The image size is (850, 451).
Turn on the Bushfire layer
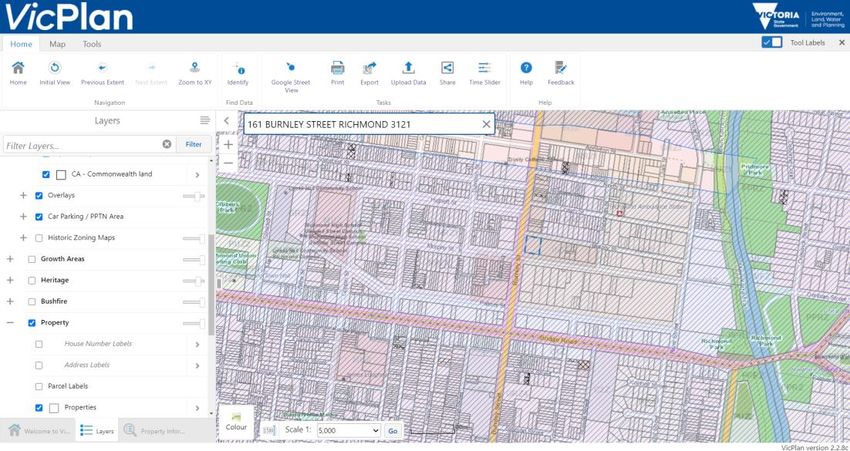click(31, 301)
